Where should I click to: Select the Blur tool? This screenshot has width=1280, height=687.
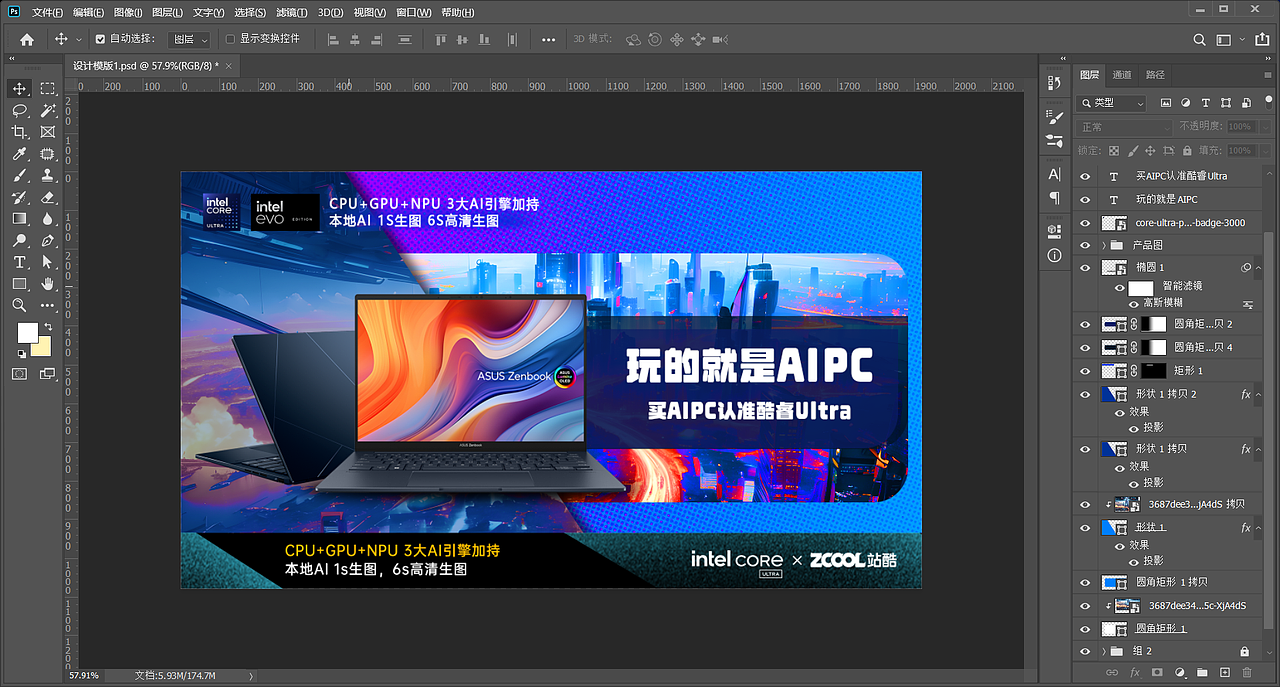coord(47,218)
